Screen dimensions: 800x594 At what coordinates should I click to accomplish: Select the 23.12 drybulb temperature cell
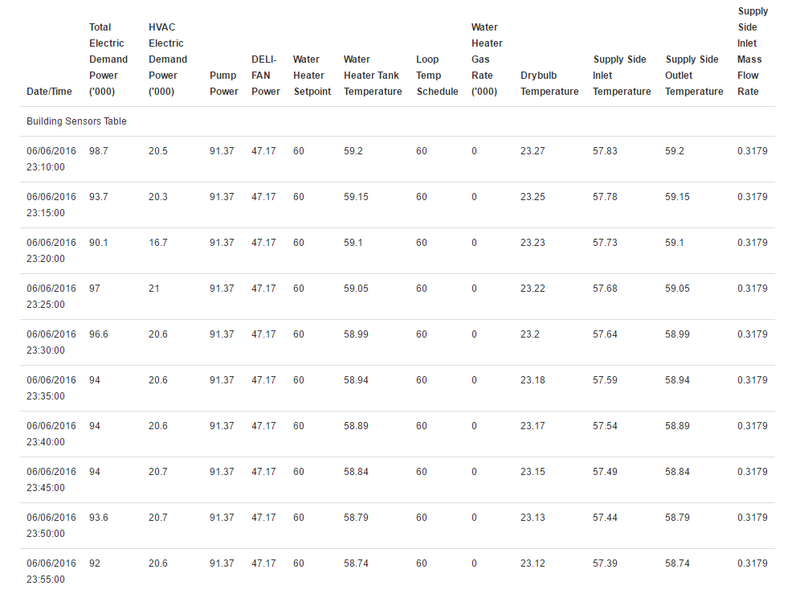coord(533,563)
